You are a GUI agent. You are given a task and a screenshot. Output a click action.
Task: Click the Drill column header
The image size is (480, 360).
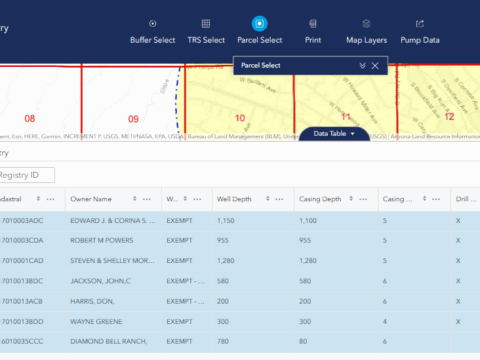(x=466, y=199)
